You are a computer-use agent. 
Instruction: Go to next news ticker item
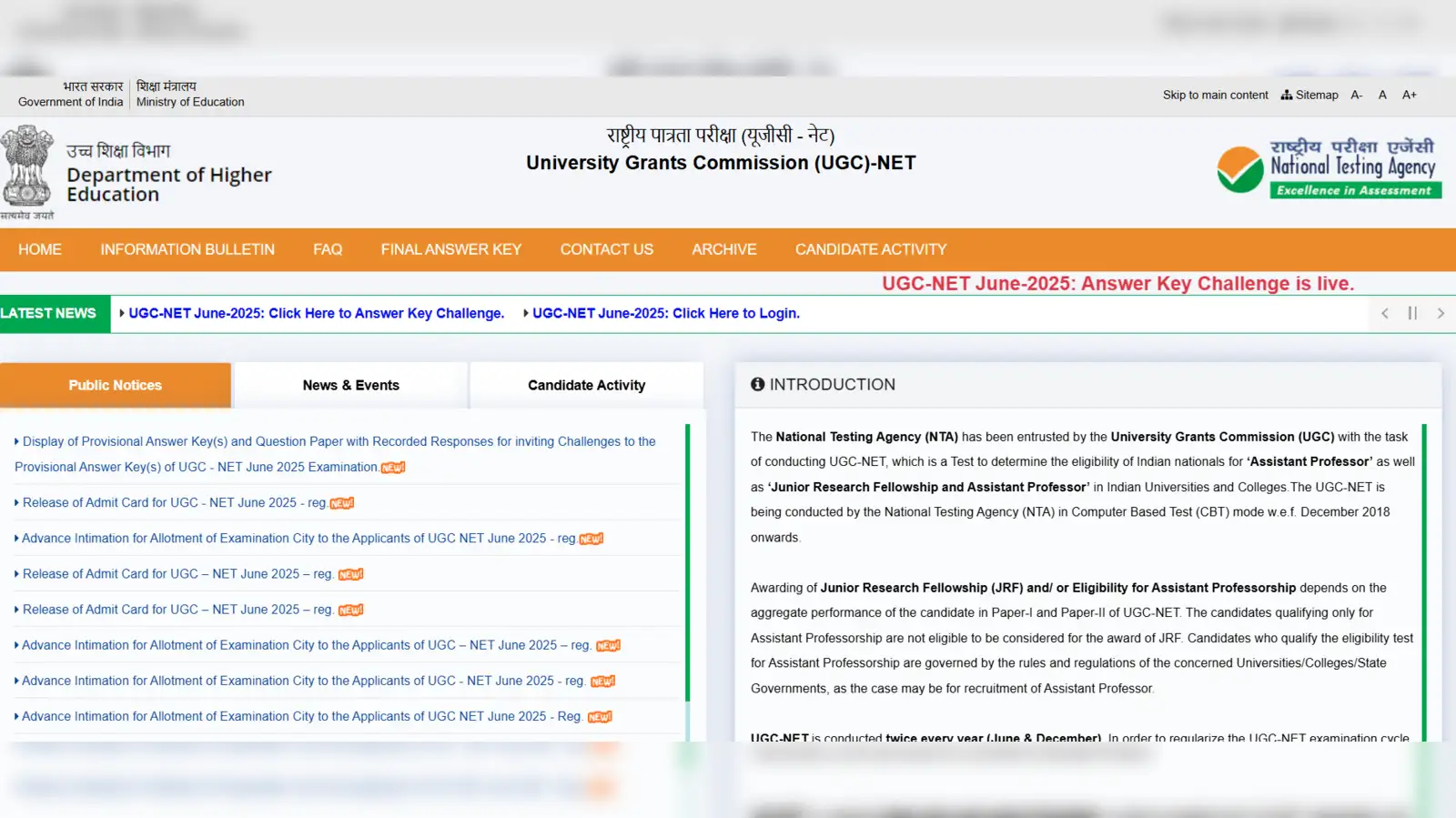point(1441,313)
